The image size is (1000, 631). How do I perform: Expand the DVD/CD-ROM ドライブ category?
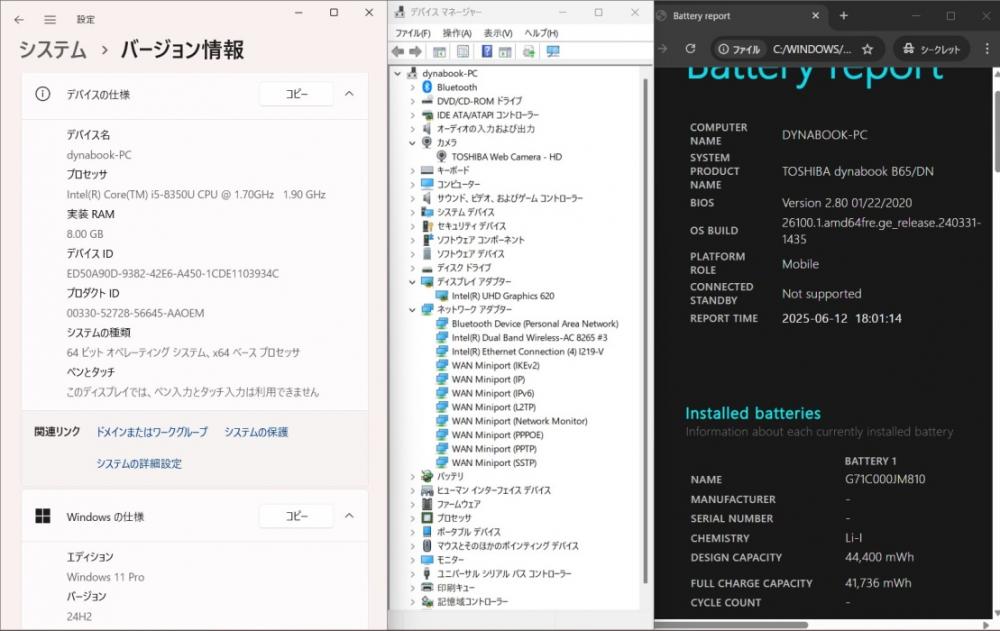pyautogui.click(x=413, y=101)
